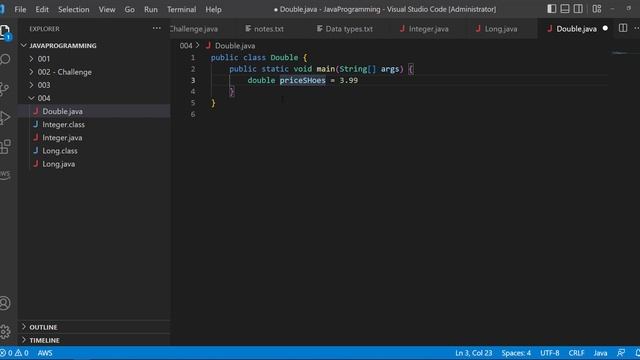Select the Double.java editor tab
640x360 pixels.
tap(576, 29)
